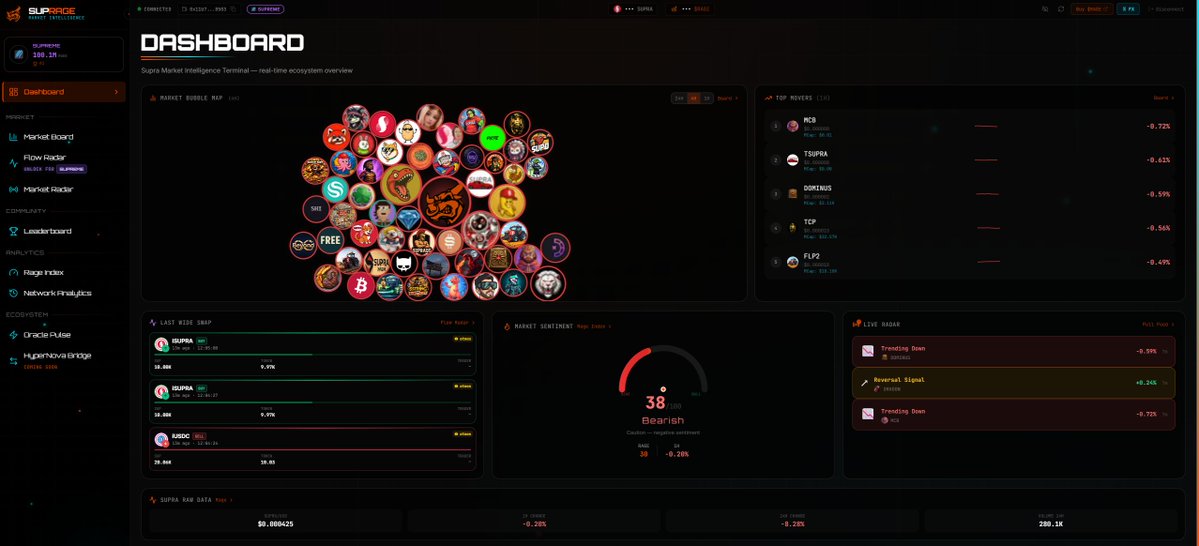Copy the wallet address icon in top bar
This screenshot has width=1199, height=546.
click(x=232, y=9)
